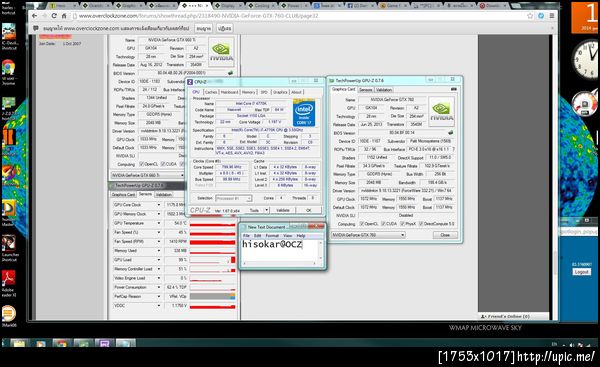Open the Memory tab in CPU-Z
The width and height of the screenshot is (600, 367).
pyautogui.click(x=248, y=92)
